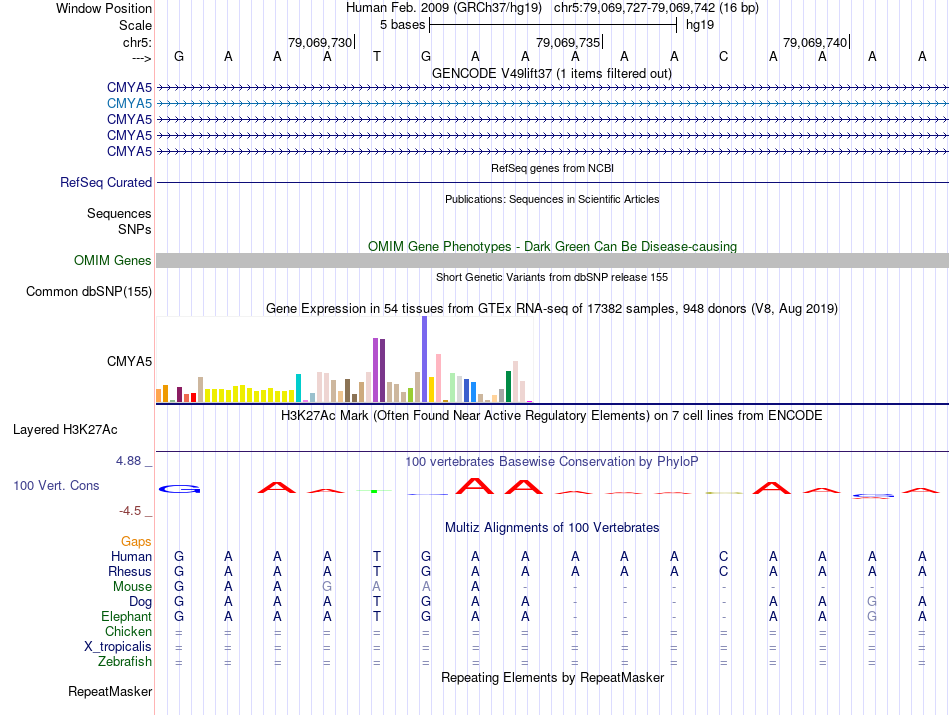This screenshot has height=715, width=950.
Task: Click the -4.5 PhyloP lower scale value
Action: (x=130, y=511)
